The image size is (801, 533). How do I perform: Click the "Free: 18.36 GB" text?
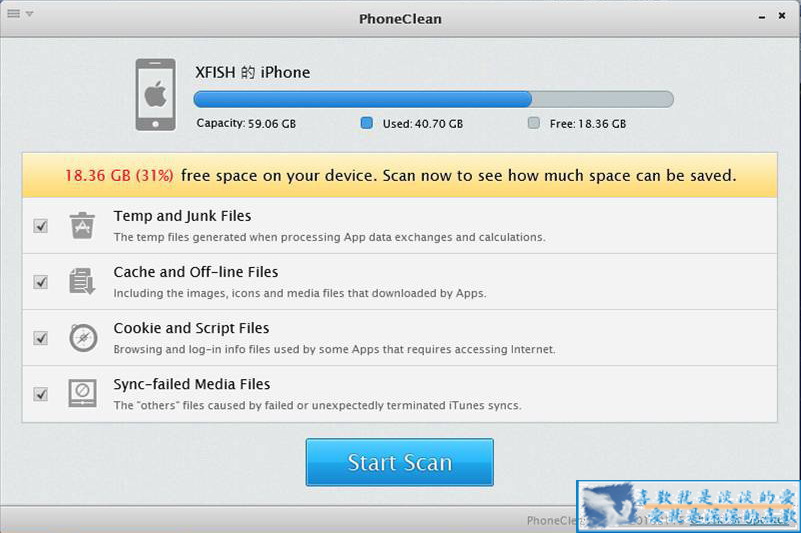click(x=587, y=124)
